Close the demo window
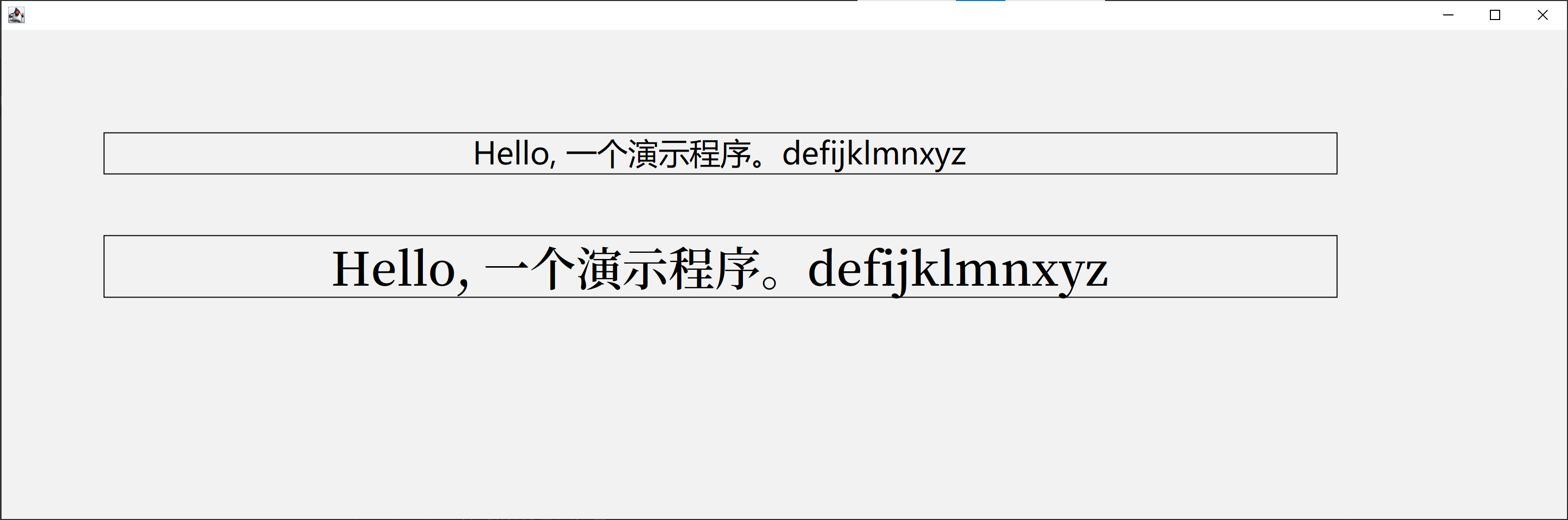 pos(1542,14)
